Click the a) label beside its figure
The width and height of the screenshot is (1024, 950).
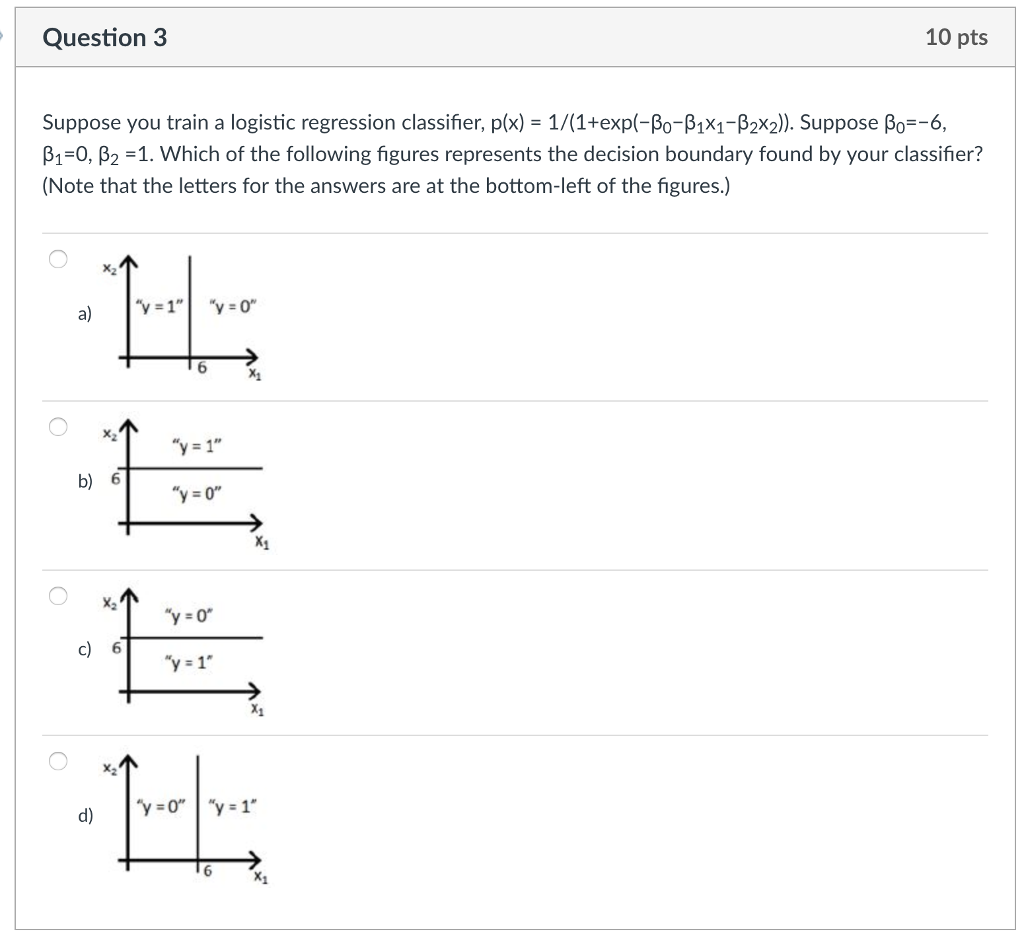(x=83, y=314)
